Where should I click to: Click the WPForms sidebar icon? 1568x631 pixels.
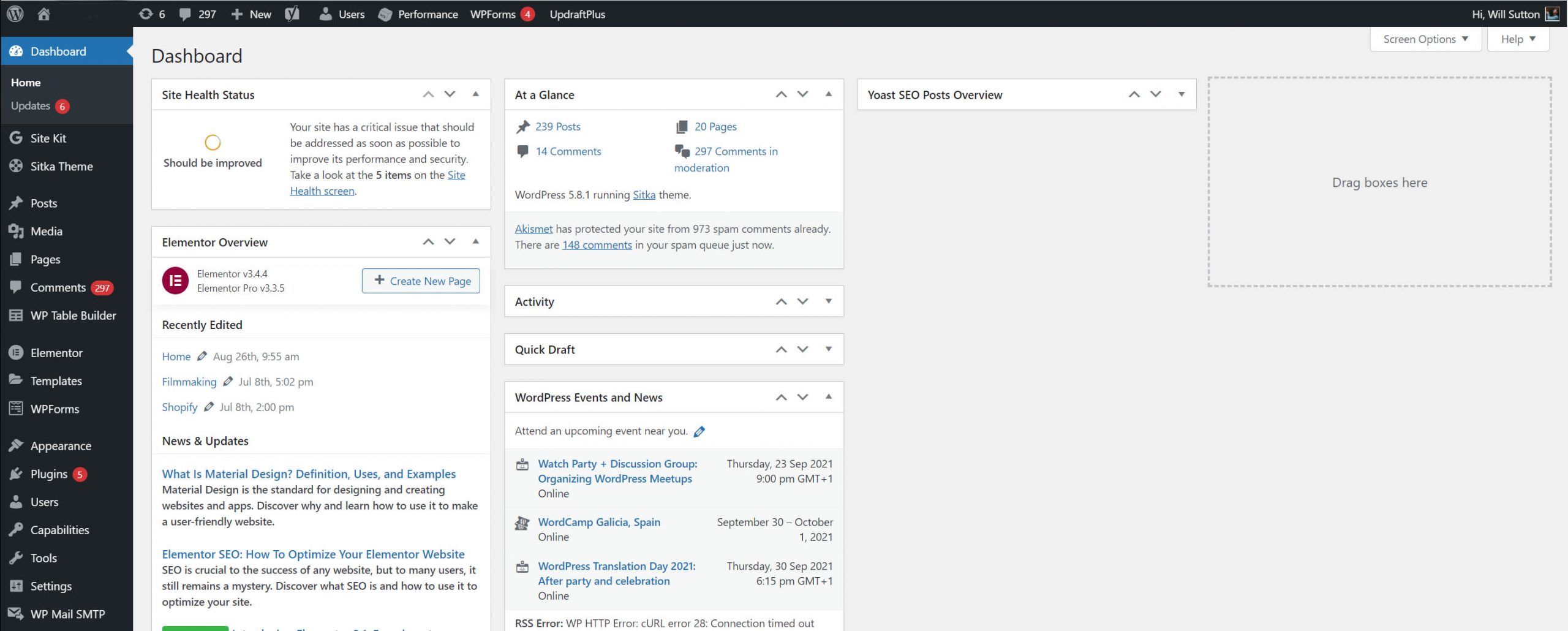tap(16, 409)
